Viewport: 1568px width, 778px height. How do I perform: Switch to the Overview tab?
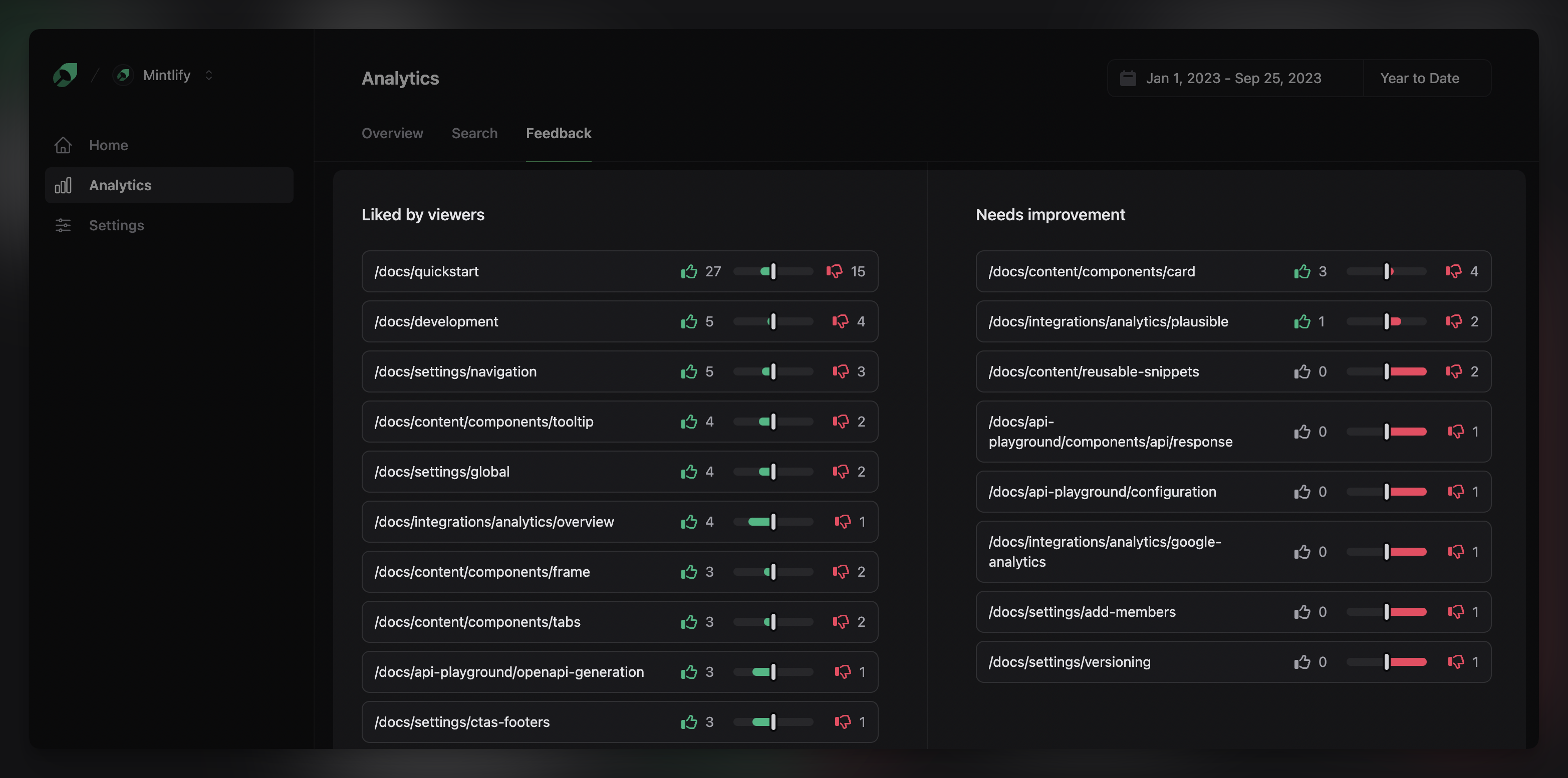click(392, 133)
